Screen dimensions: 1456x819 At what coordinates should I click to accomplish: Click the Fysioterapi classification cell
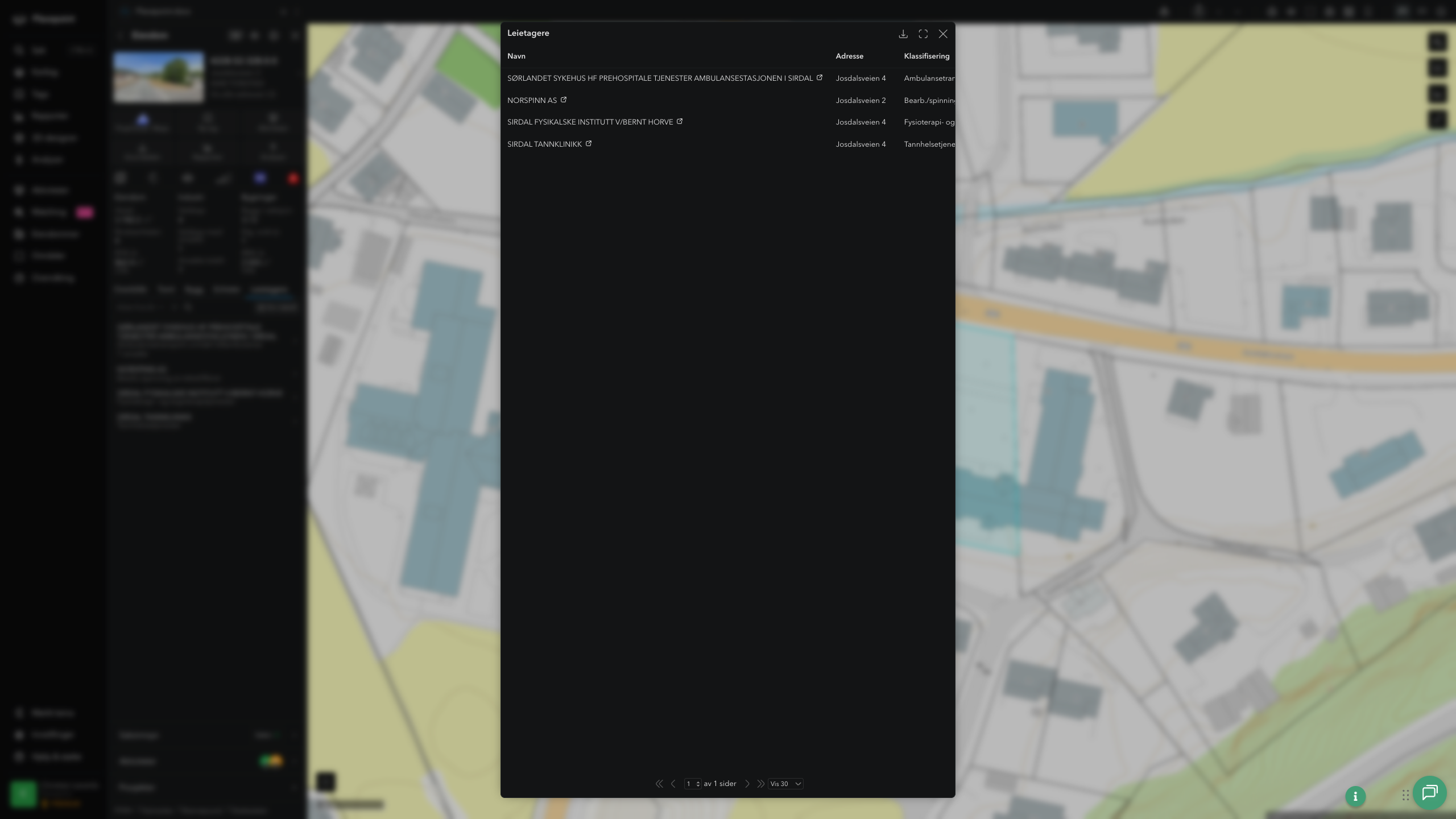(x=929, y=122)
